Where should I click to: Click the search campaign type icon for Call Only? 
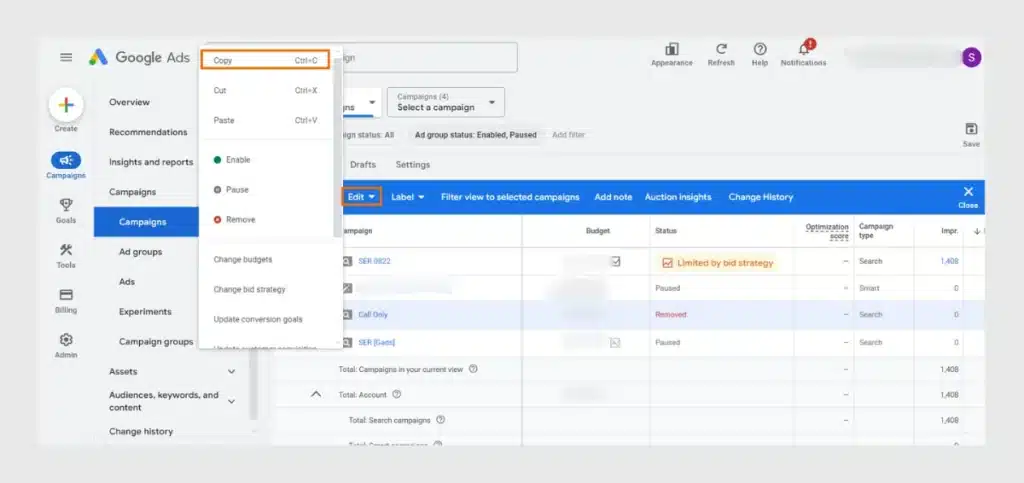click(347, 315)
